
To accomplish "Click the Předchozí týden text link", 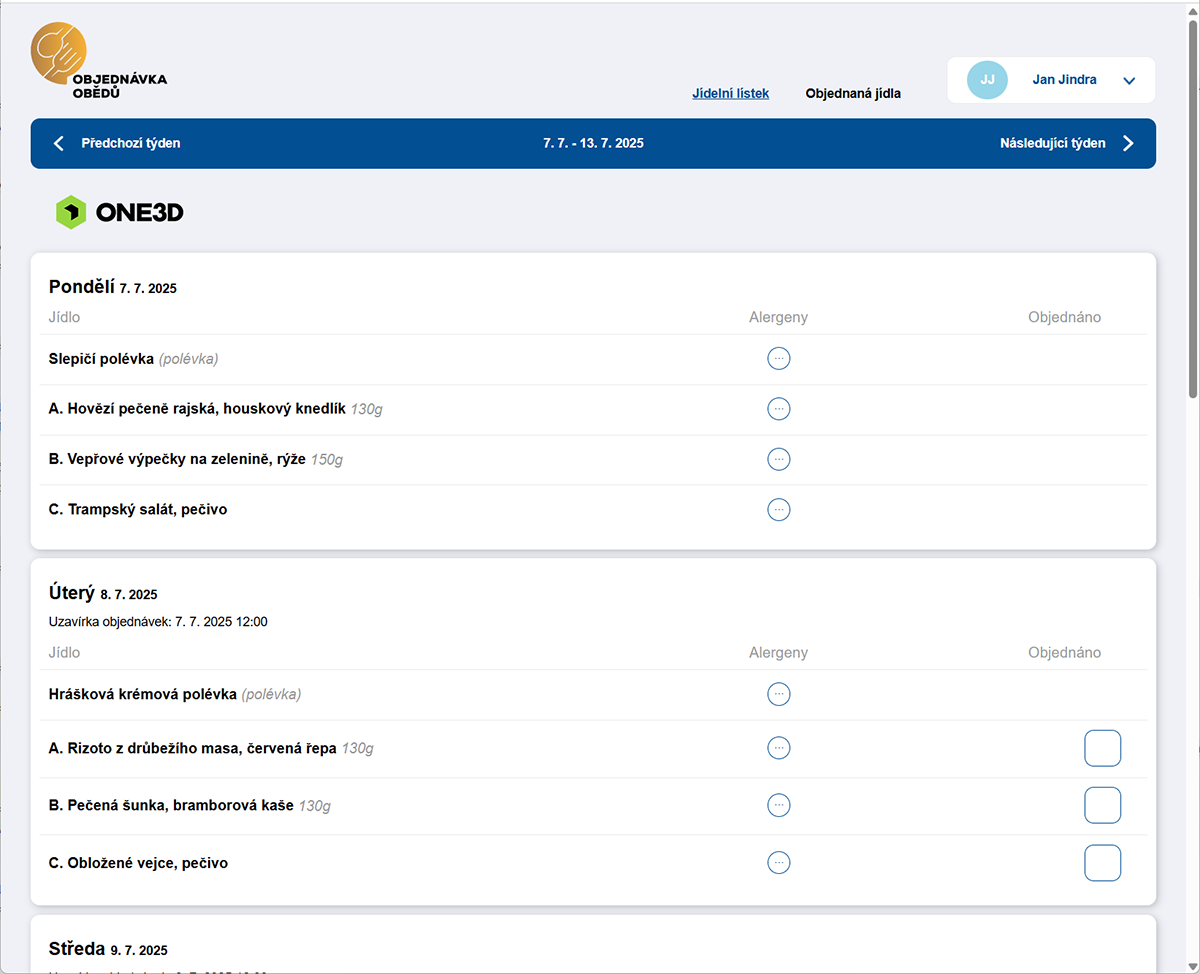I will point(131,143).
